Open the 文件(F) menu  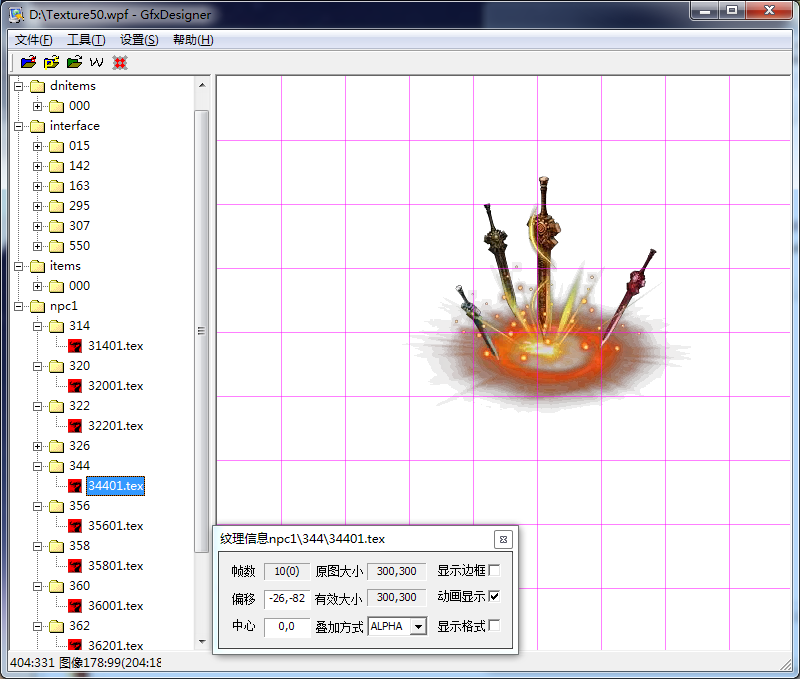33,40
